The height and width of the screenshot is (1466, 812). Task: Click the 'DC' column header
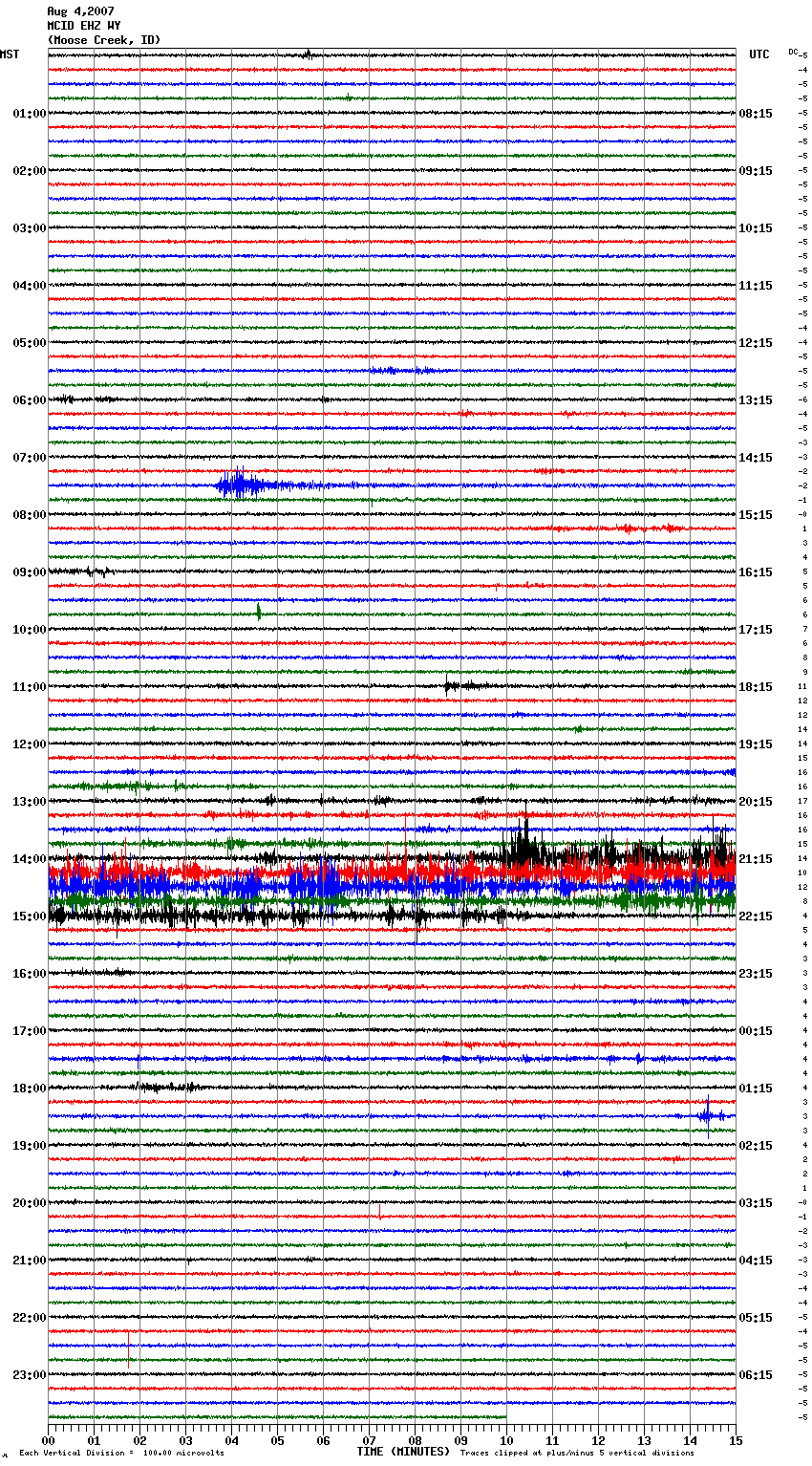coord(793,52)
